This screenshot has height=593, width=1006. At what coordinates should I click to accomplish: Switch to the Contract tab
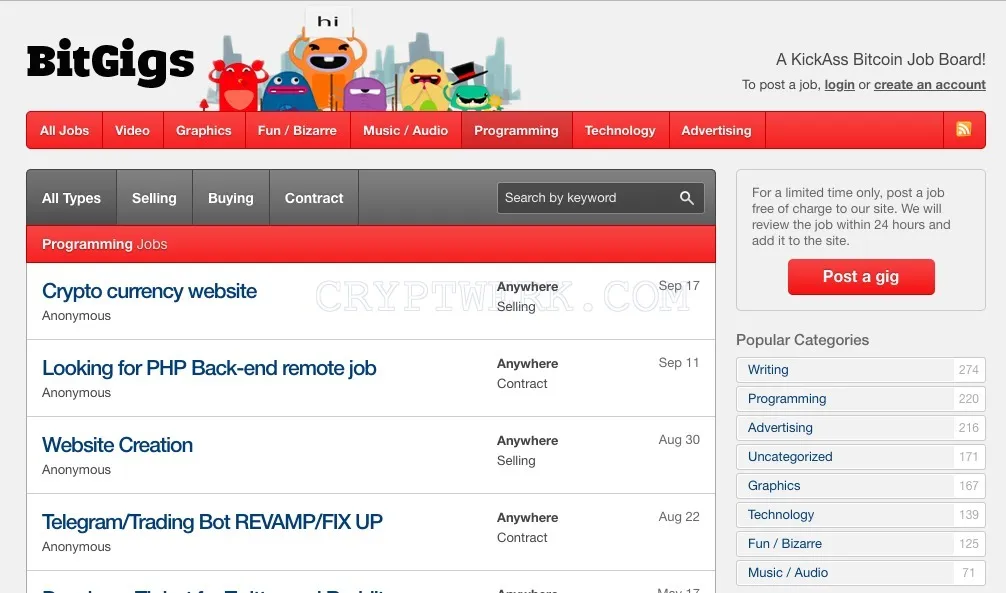pyautogui.click(x=314, y=198)
